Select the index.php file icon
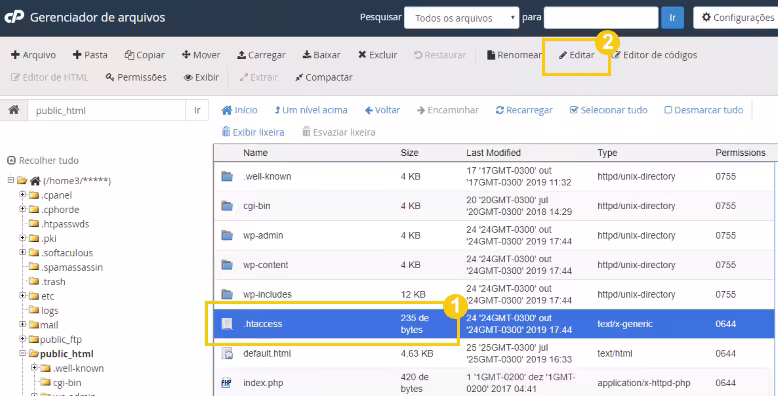Screen dimensions: 778x396 pyautogui.click(x=227, y=383)
